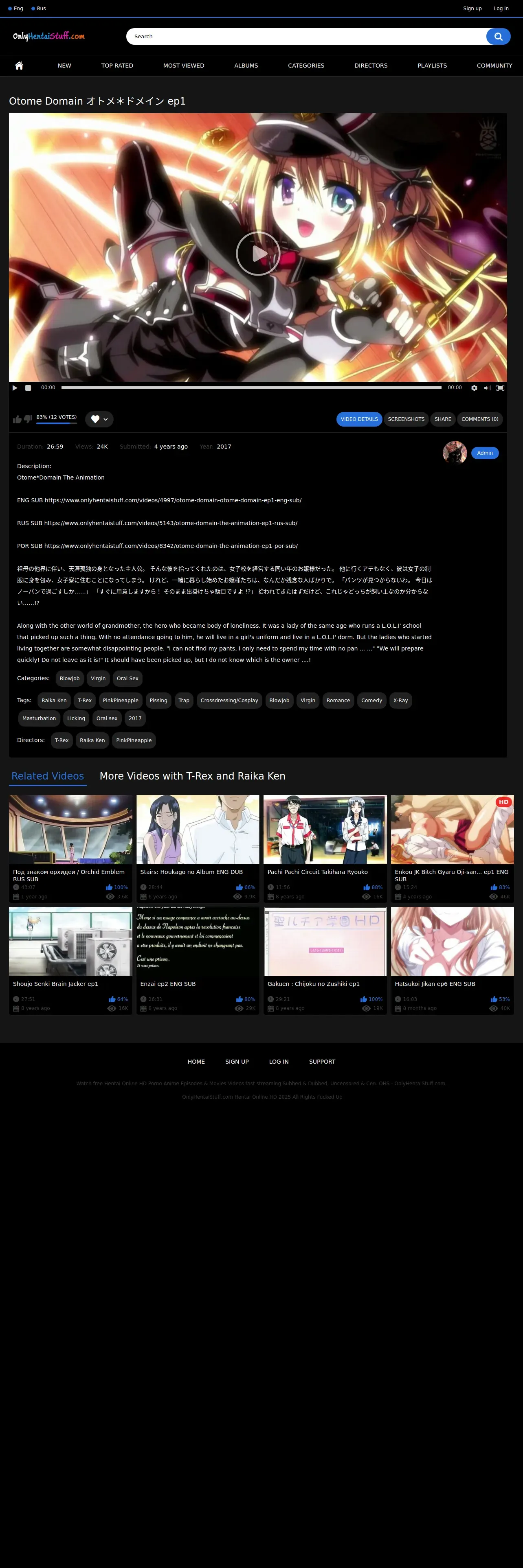
Task: Click the 'Submitted: 4 years ago' text
Action: (x=154, y=447)
